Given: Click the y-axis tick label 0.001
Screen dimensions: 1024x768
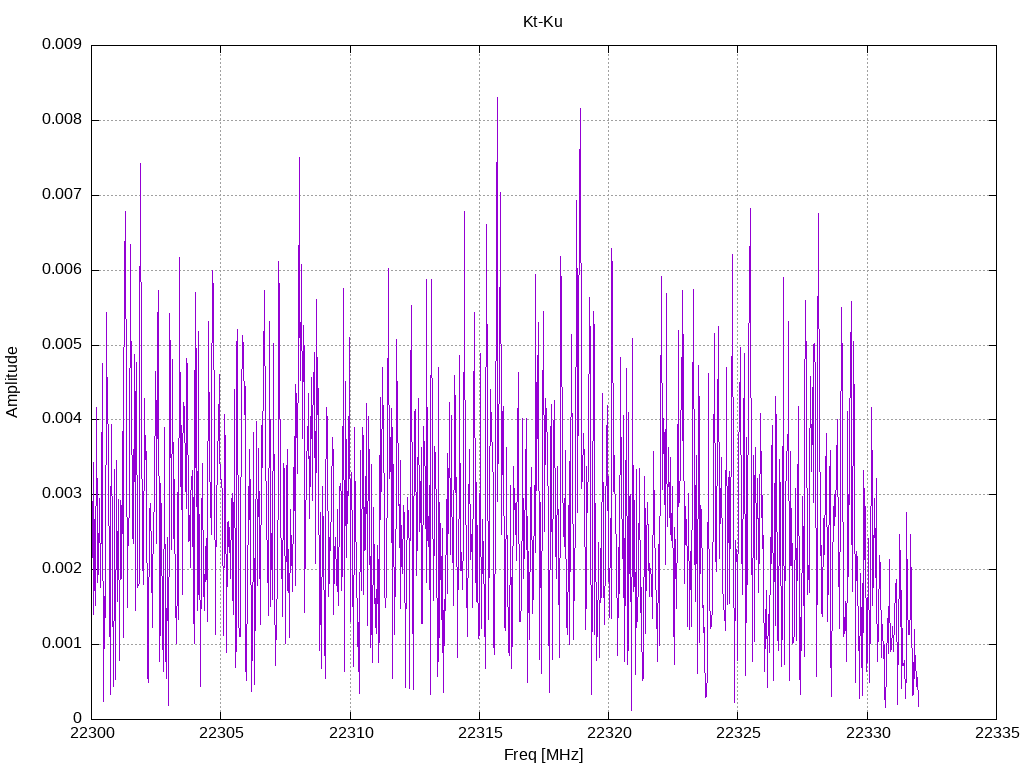Looking at the screenshot, I should (x=62, y=643).
